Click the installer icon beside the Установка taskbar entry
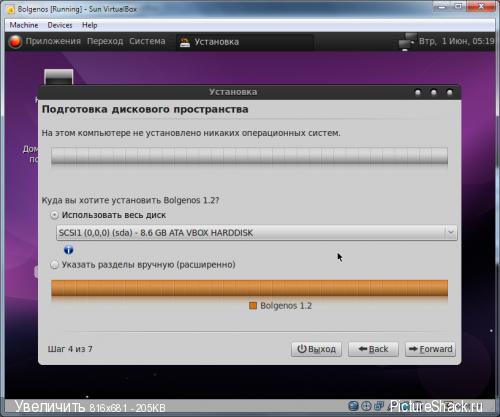 [185, 42]
